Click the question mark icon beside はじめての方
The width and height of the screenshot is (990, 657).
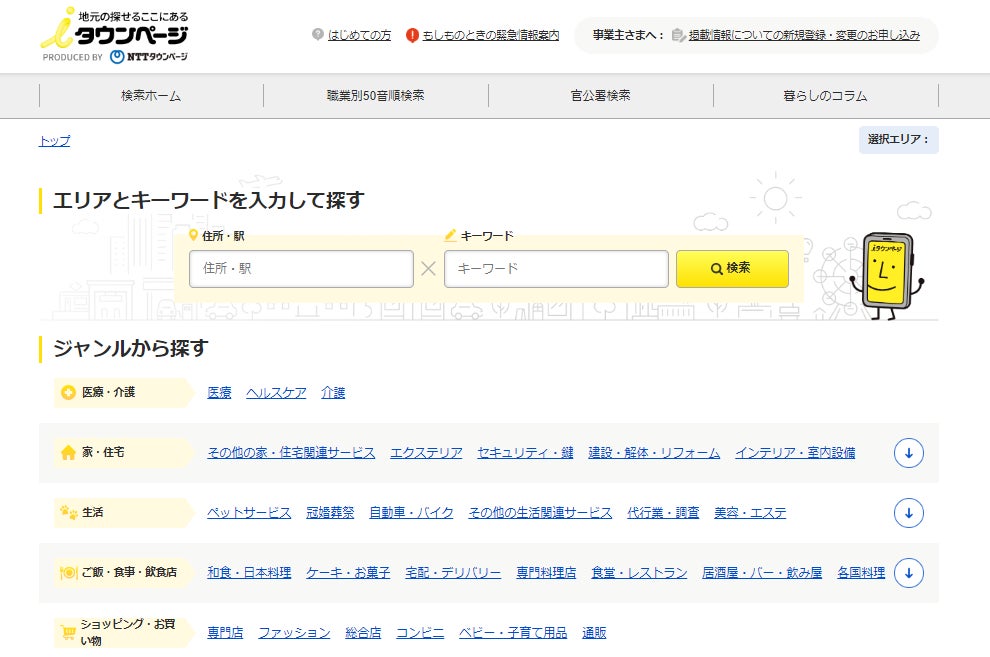click(x=318, y=35)
